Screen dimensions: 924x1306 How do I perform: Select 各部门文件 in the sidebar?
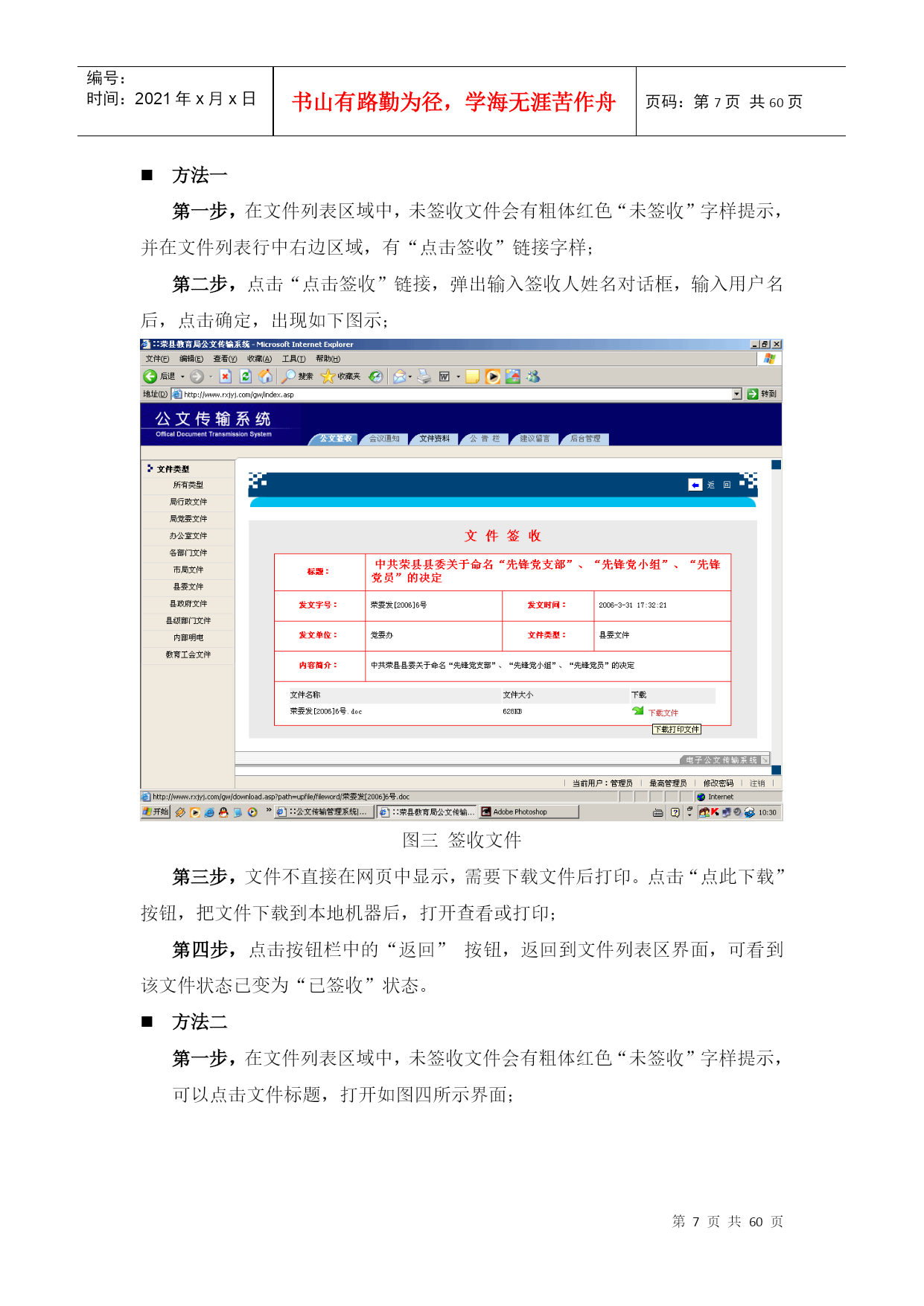[x=188, y=553]
